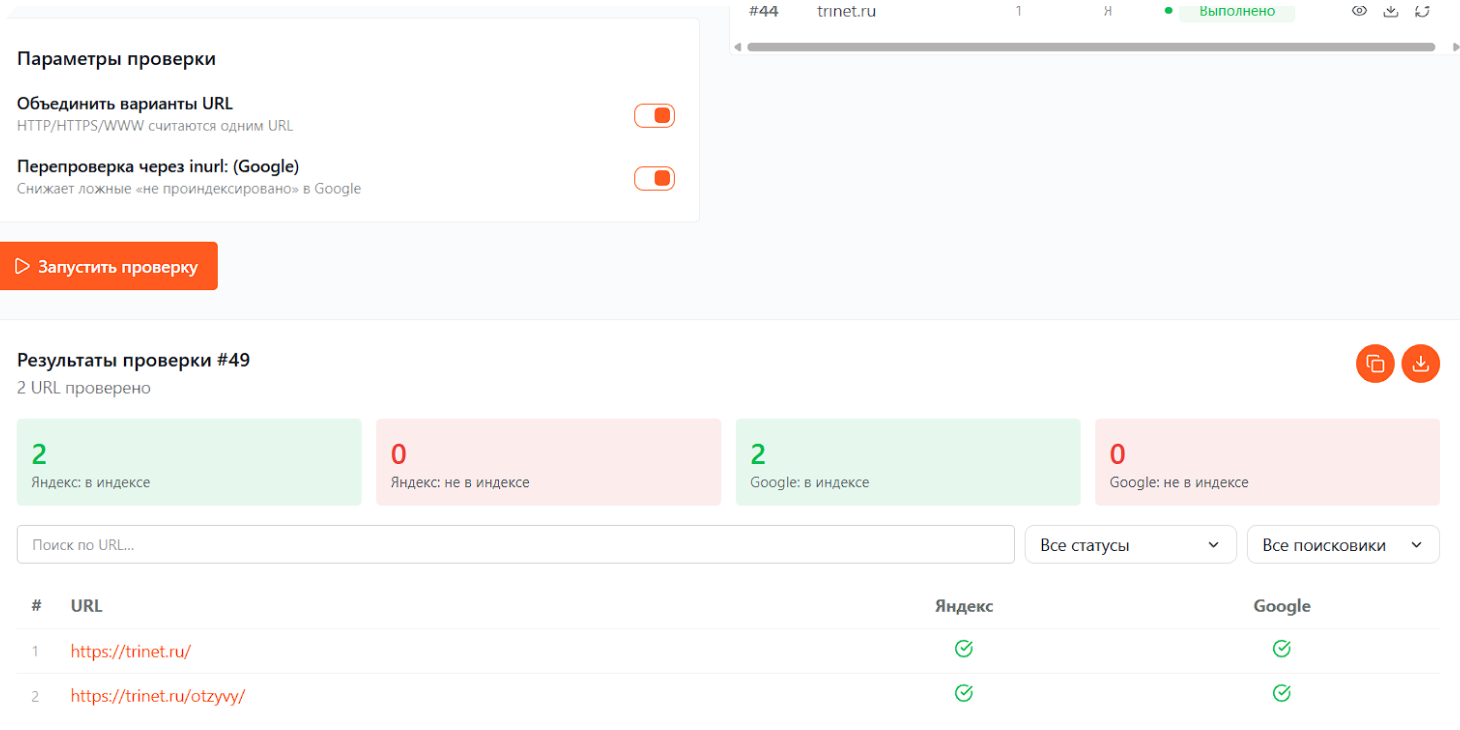1460x730 pixels.
Task: Open the https://trinet.ru/otzyvy/ link
Action: 158,696
